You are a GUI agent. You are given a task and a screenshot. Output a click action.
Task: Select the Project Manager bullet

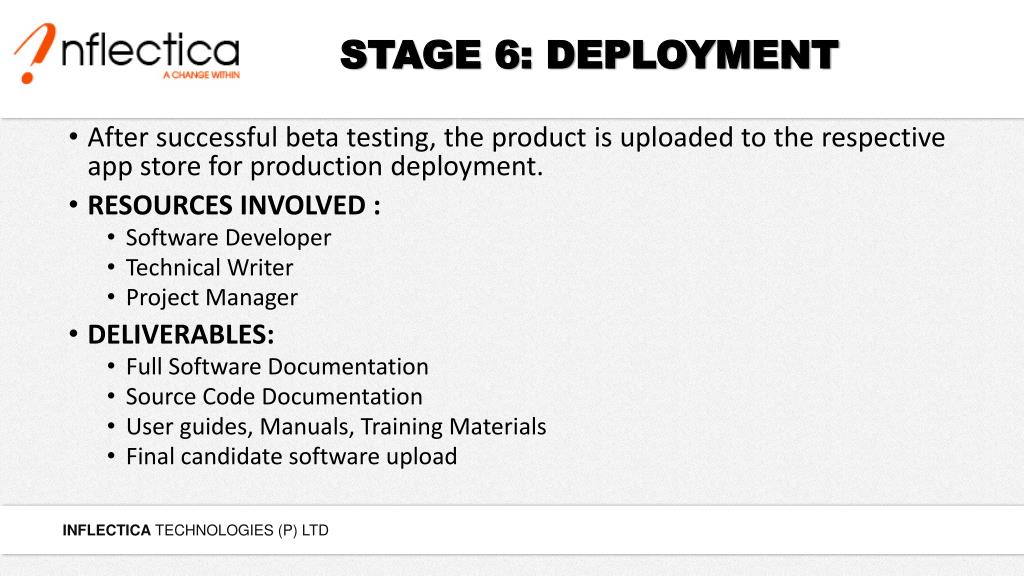point(212,298)
